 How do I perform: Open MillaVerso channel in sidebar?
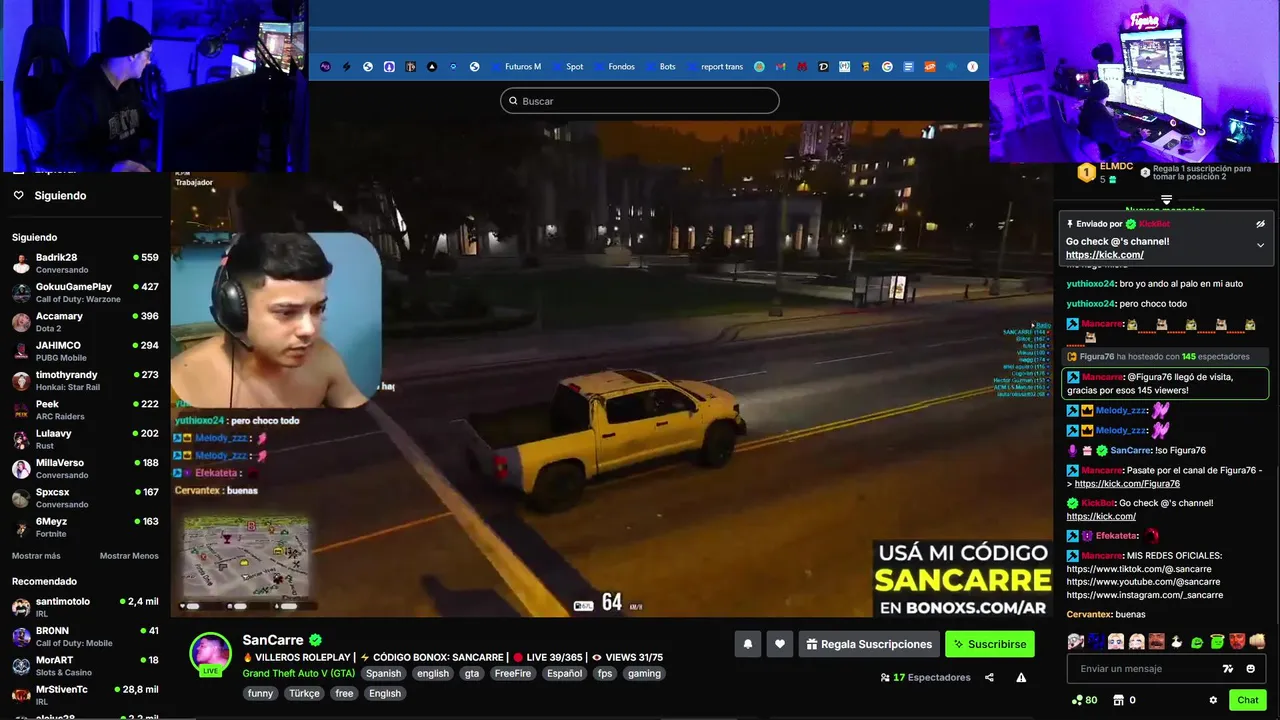pos(85,469)
